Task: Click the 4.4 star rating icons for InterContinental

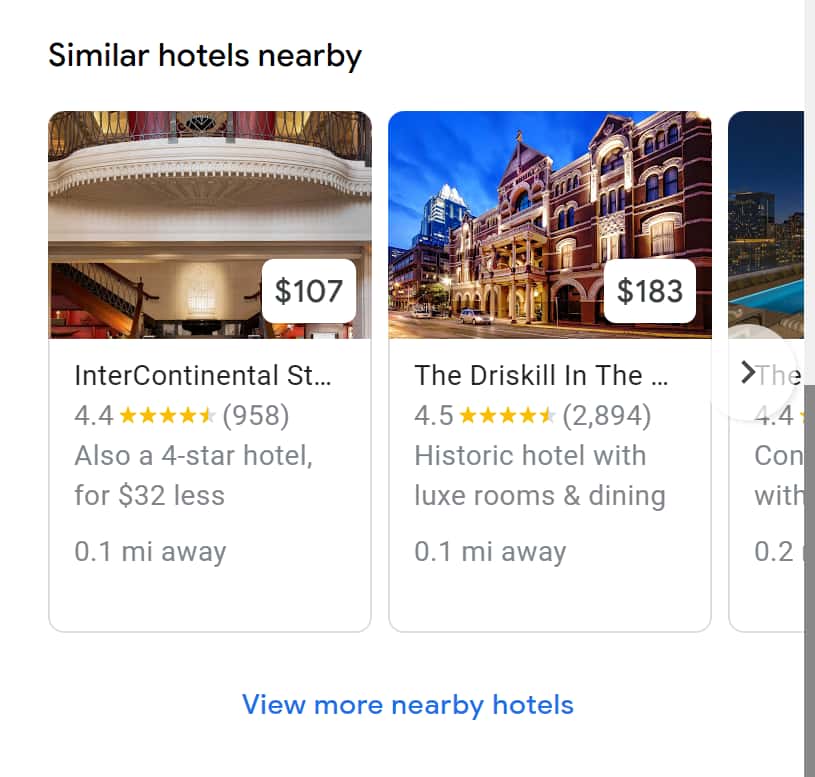Action: point(167,415)
